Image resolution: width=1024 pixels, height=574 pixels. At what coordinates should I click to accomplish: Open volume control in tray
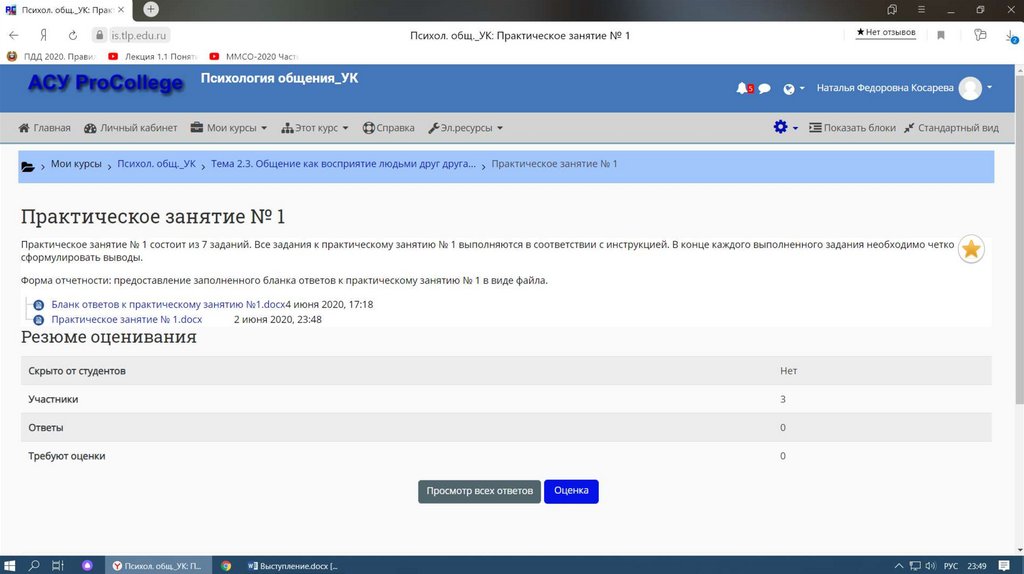point(930,566)
